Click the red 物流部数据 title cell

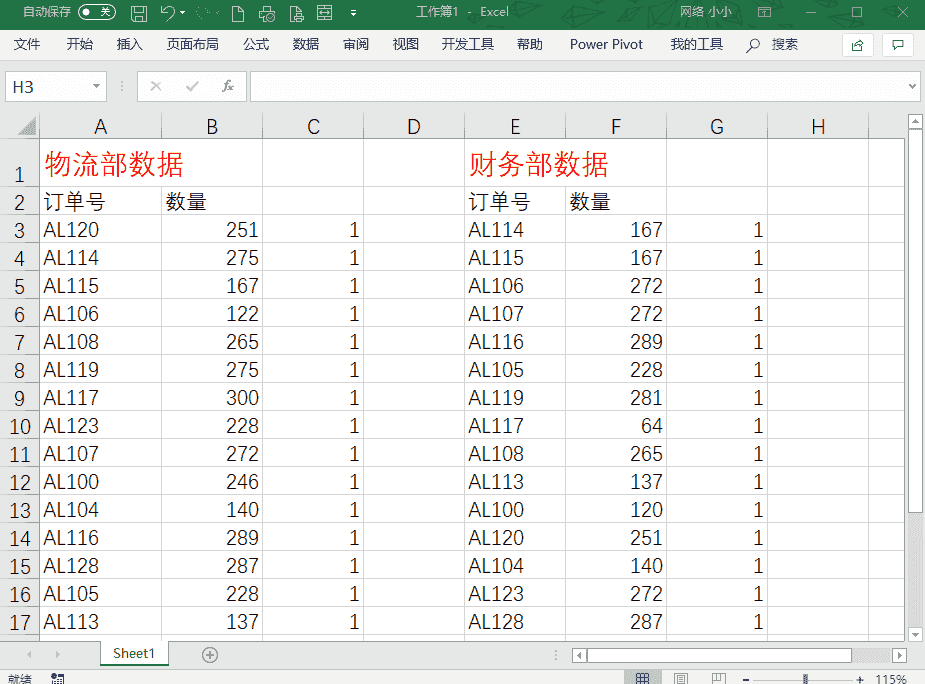tap(113, 163)
